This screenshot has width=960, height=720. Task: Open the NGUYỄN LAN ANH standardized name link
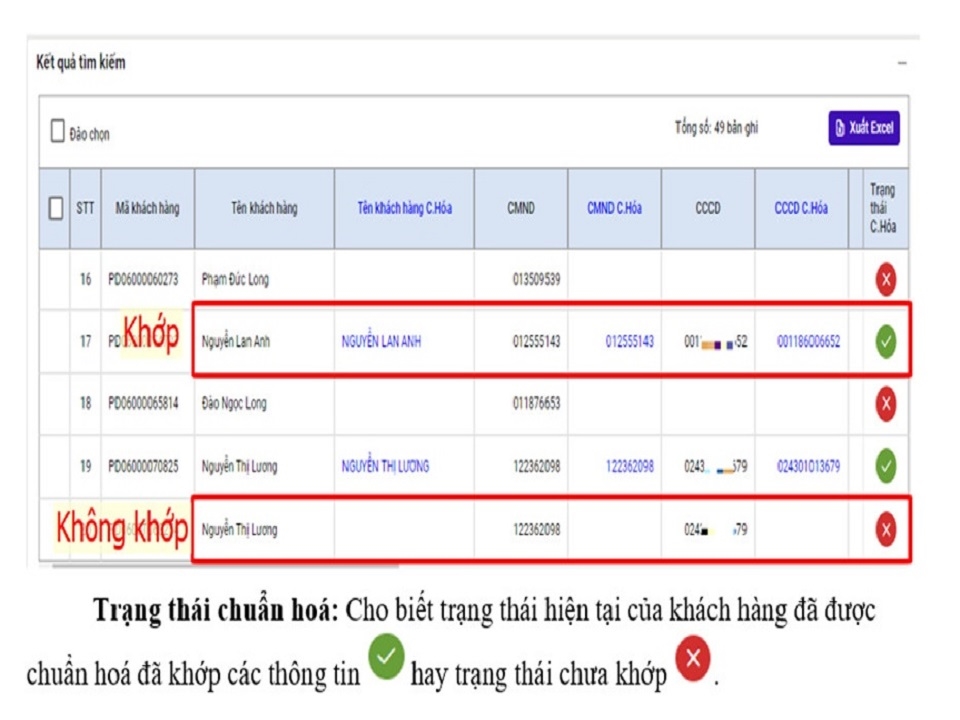(x=381, y=342)
